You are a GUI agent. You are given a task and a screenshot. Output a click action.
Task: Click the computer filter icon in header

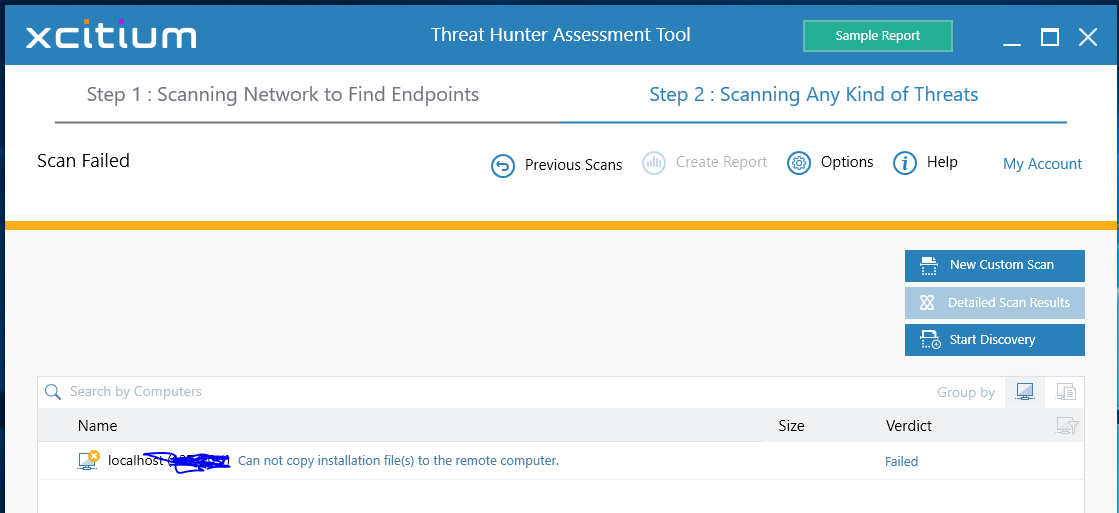(x=1067, y=426)
